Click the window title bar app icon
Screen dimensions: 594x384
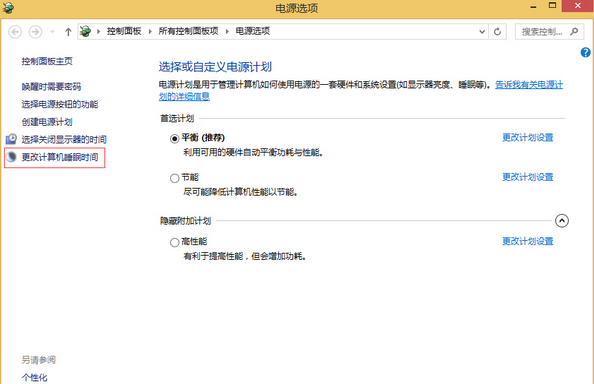[x=8, y=8]
